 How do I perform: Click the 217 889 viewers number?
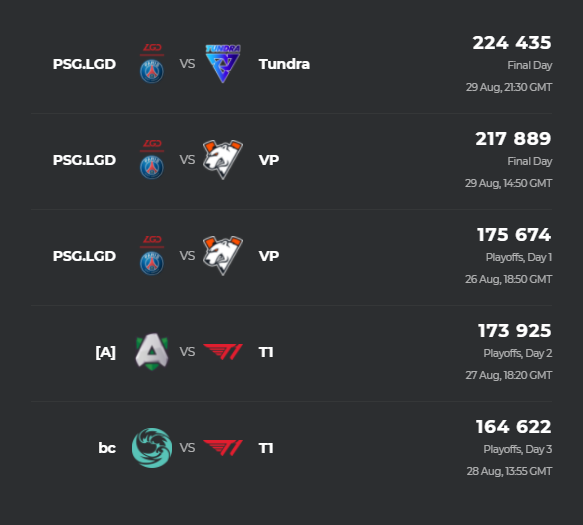[x=513, y=139]
